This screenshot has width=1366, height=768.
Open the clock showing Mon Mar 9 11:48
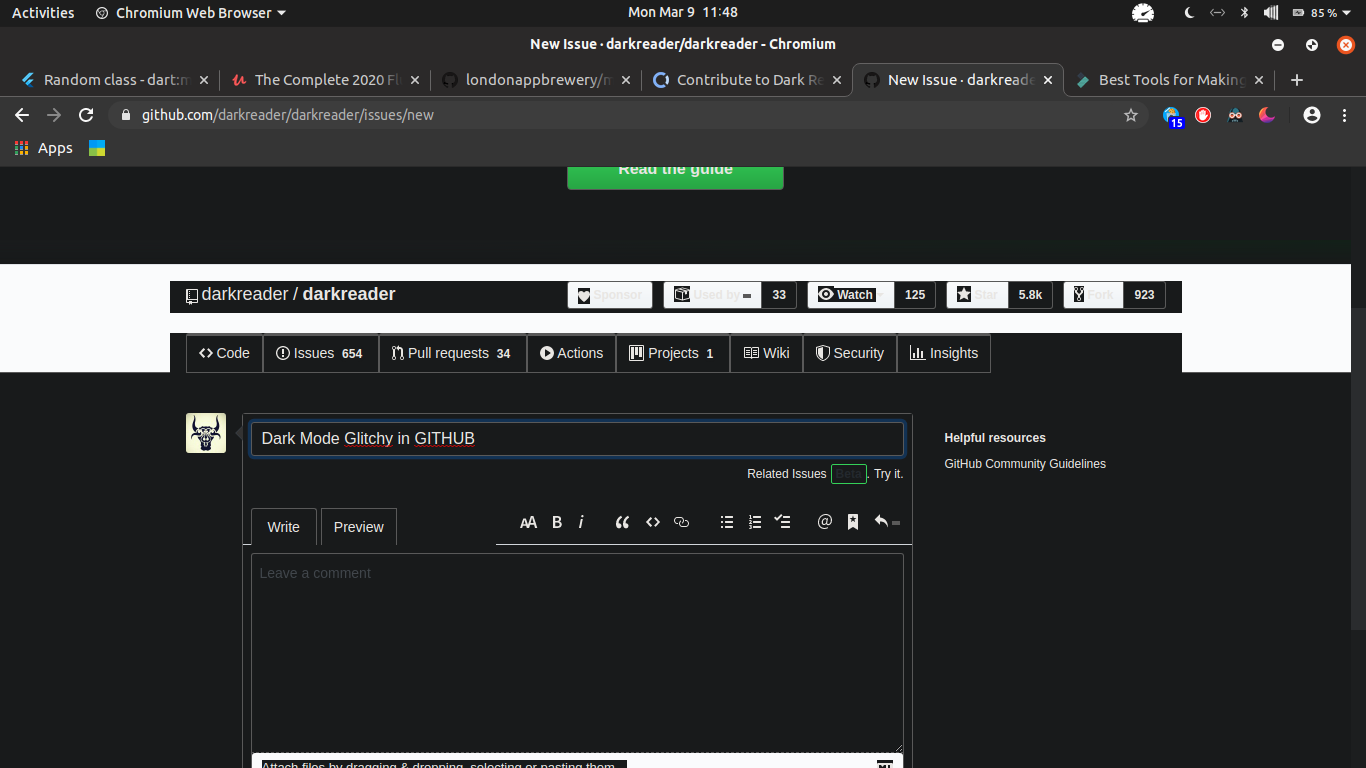point(683,13)
